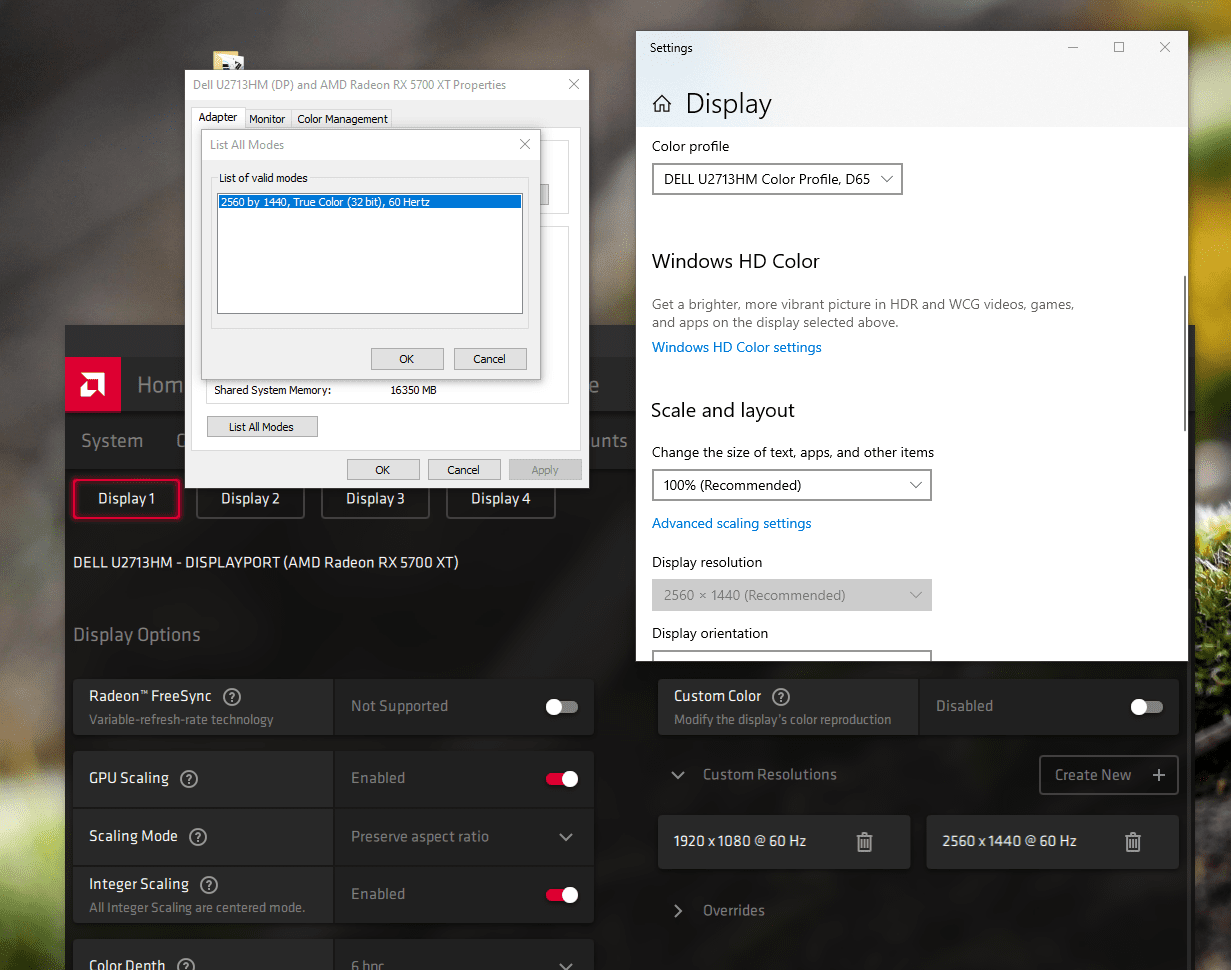
Task: Click the "All Integer Scaling are centered mode." note
Action: click(197, 908)
